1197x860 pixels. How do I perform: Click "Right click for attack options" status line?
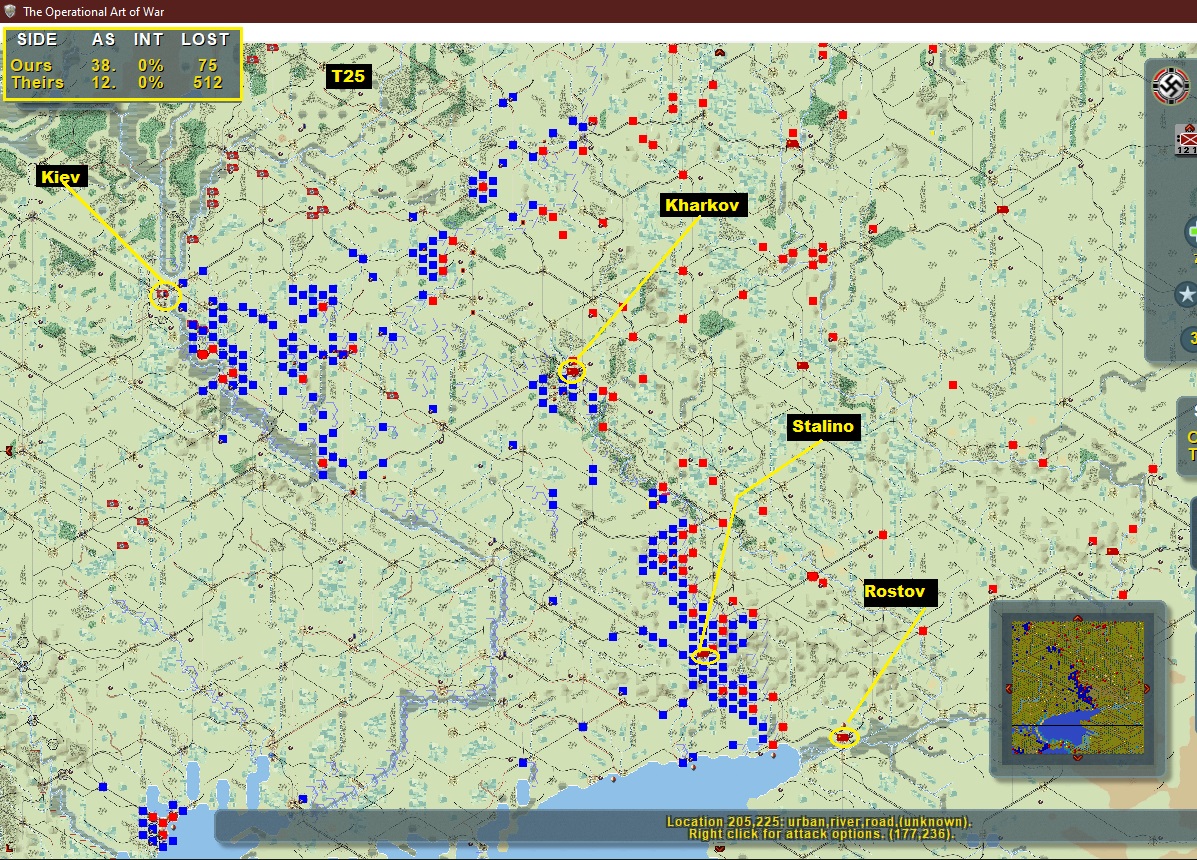(x=821, y=834)
